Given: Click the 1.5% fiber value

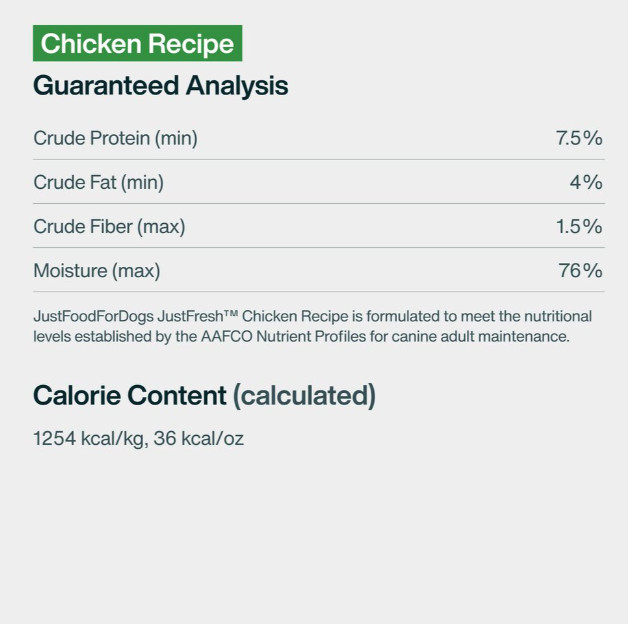Looking at the screenshot, I should 579,226.
